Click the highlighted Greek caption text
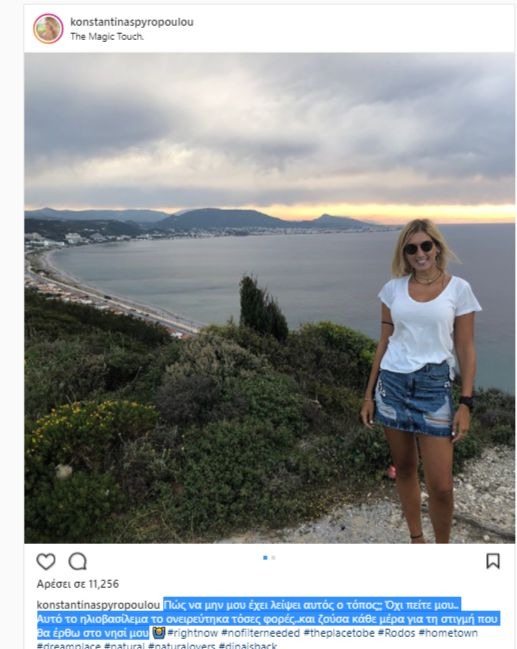This screenshot has height=649, width=517. click(x=267, y=619)
